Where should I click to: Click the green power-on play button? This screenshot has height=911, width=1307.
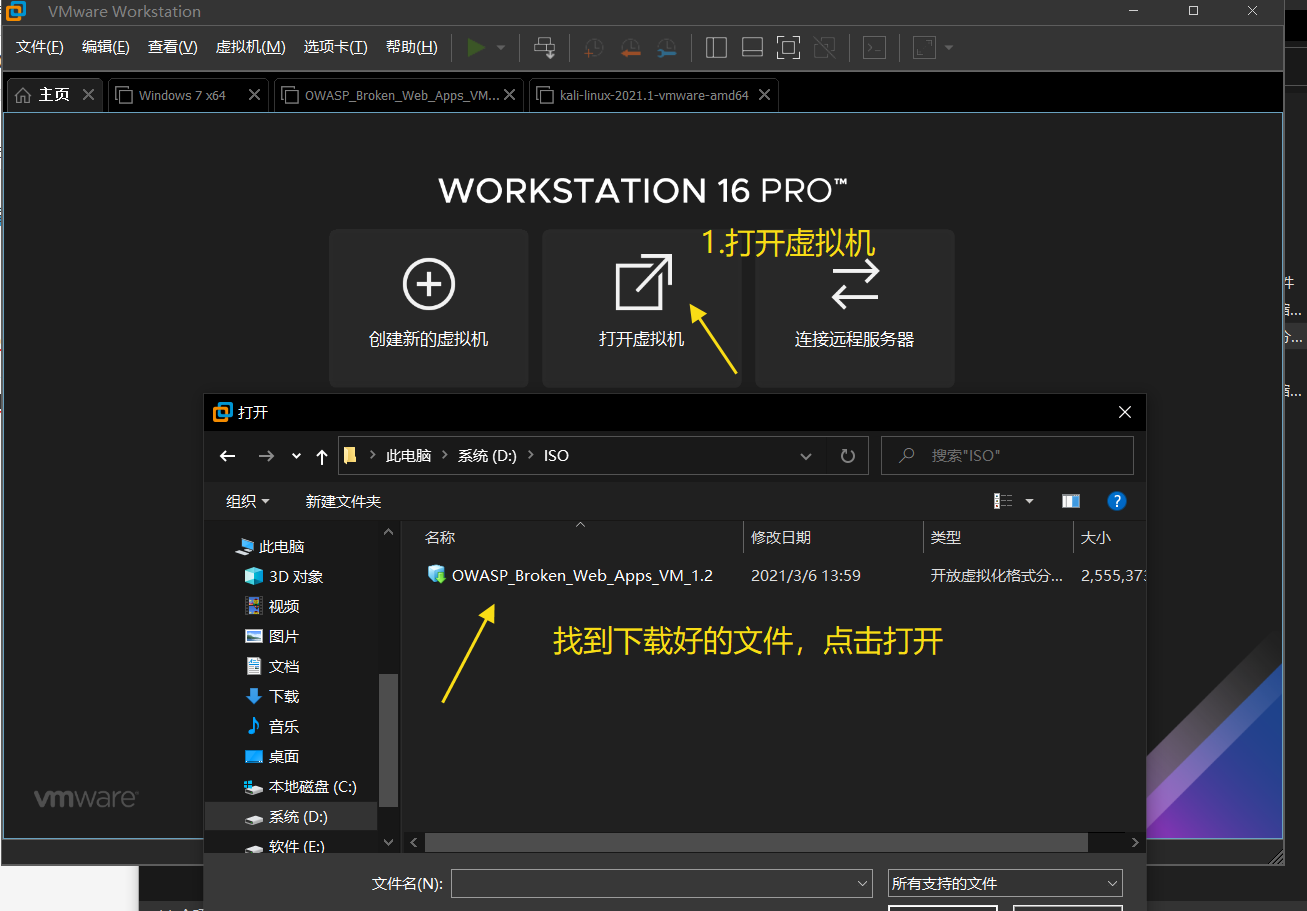coord(476,47)
